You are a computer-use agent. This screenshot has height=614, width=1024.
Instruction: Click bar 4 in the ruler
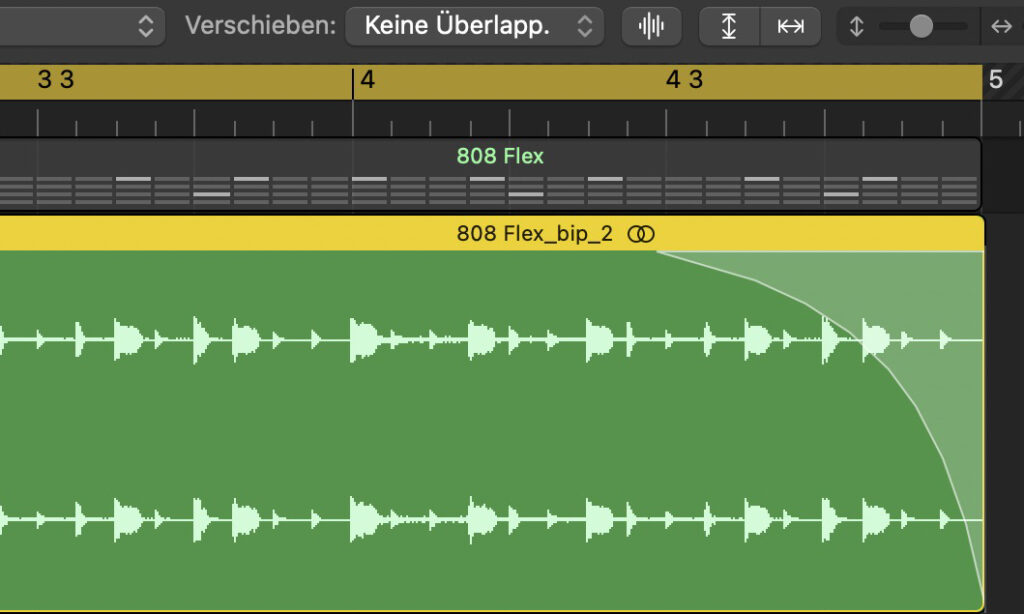(x=368, y=80)
